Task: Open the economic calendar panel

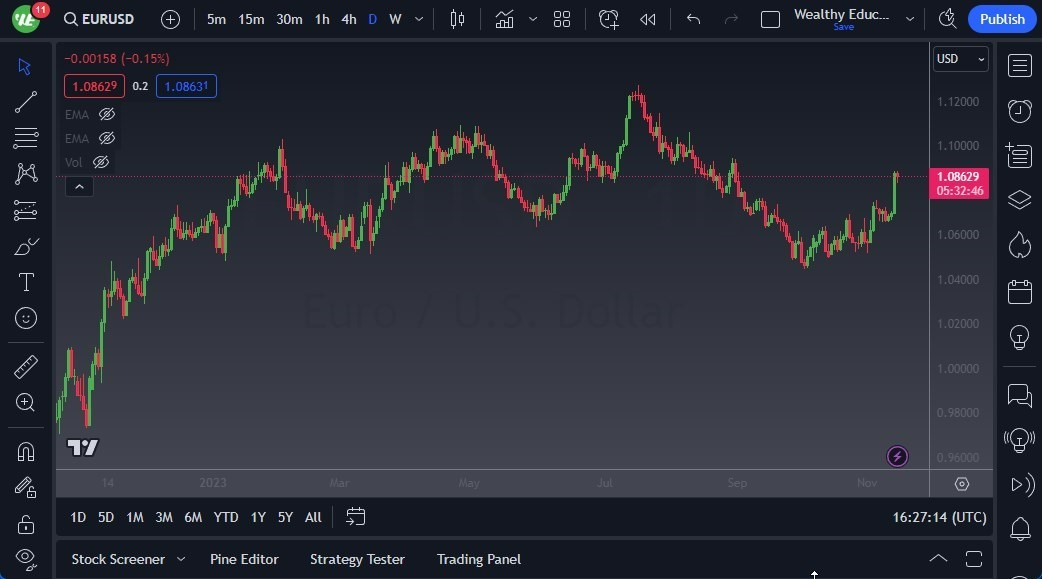Action: [x=1019, y=291]
